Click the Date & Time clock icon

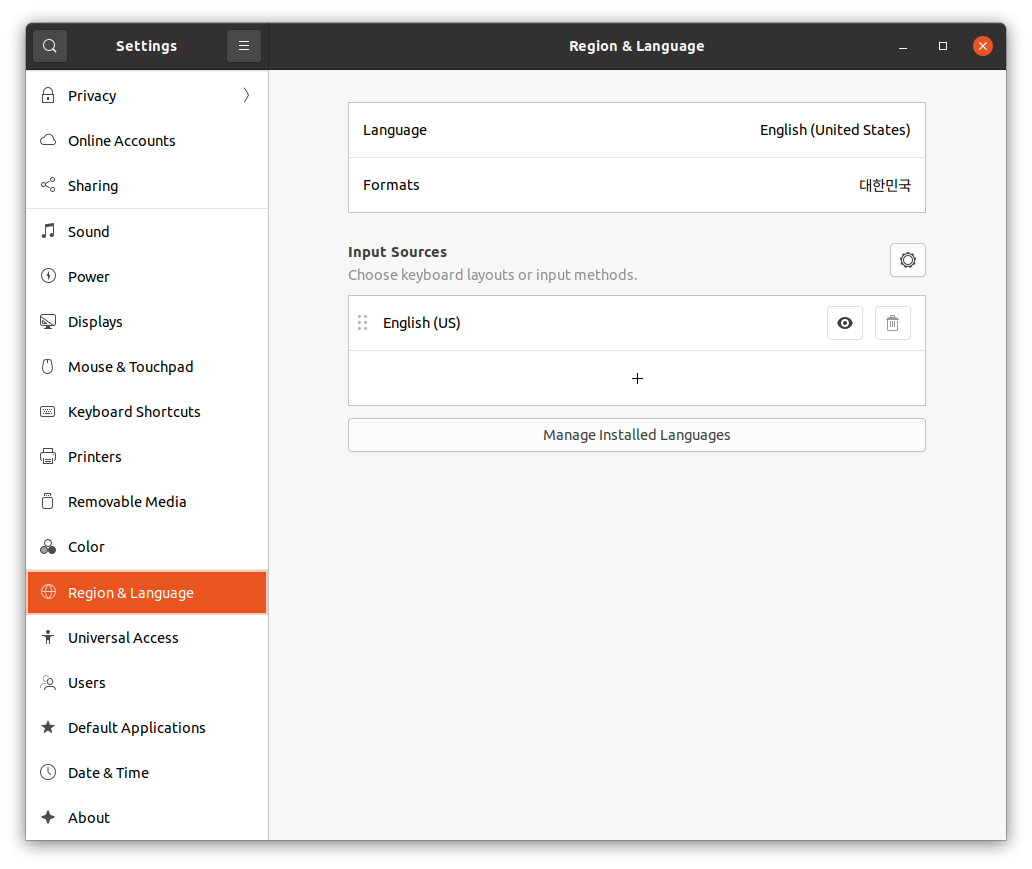(48, 773)
